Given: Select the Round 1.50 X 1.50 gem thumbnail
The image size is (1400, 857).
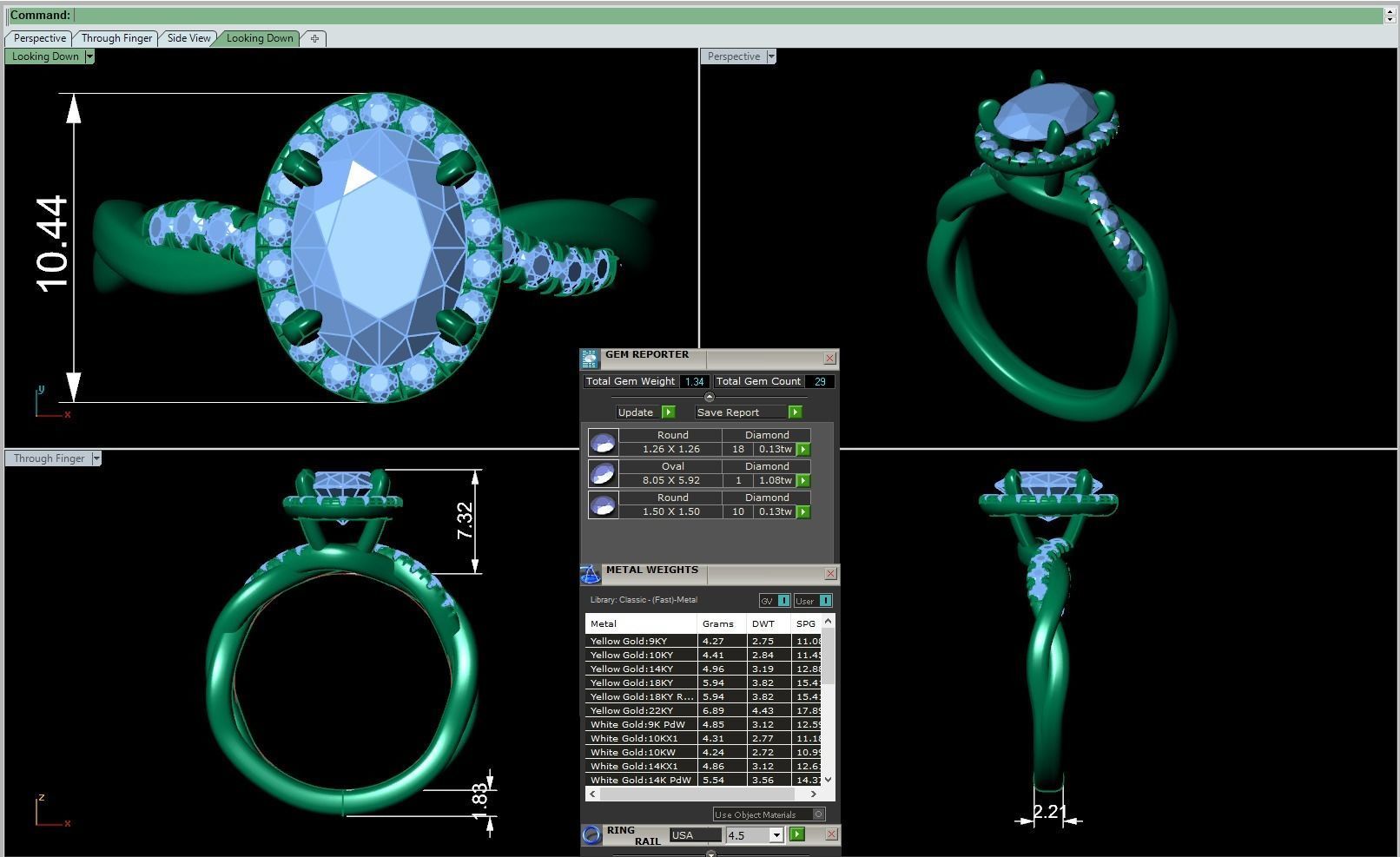Looking at the screenshot, I should click(x=603, y=504).
